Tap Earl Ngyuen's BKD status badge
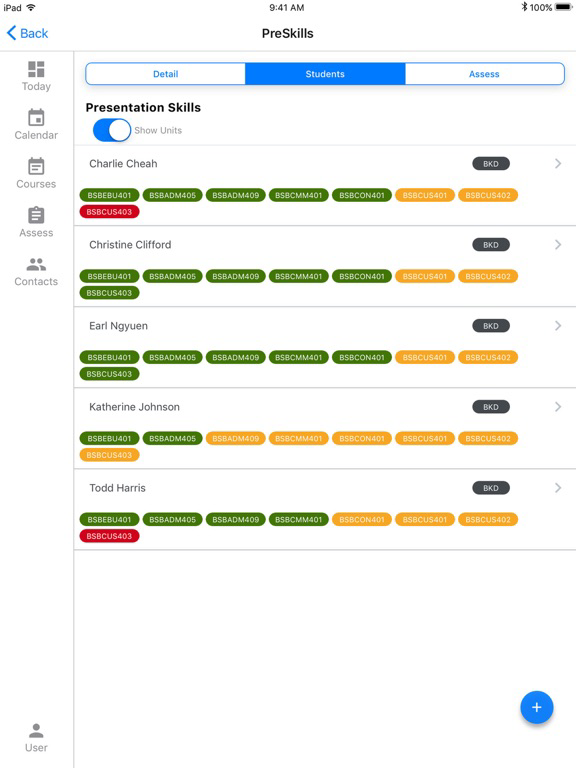Screen dimensions: 576x768 point(491,326)
